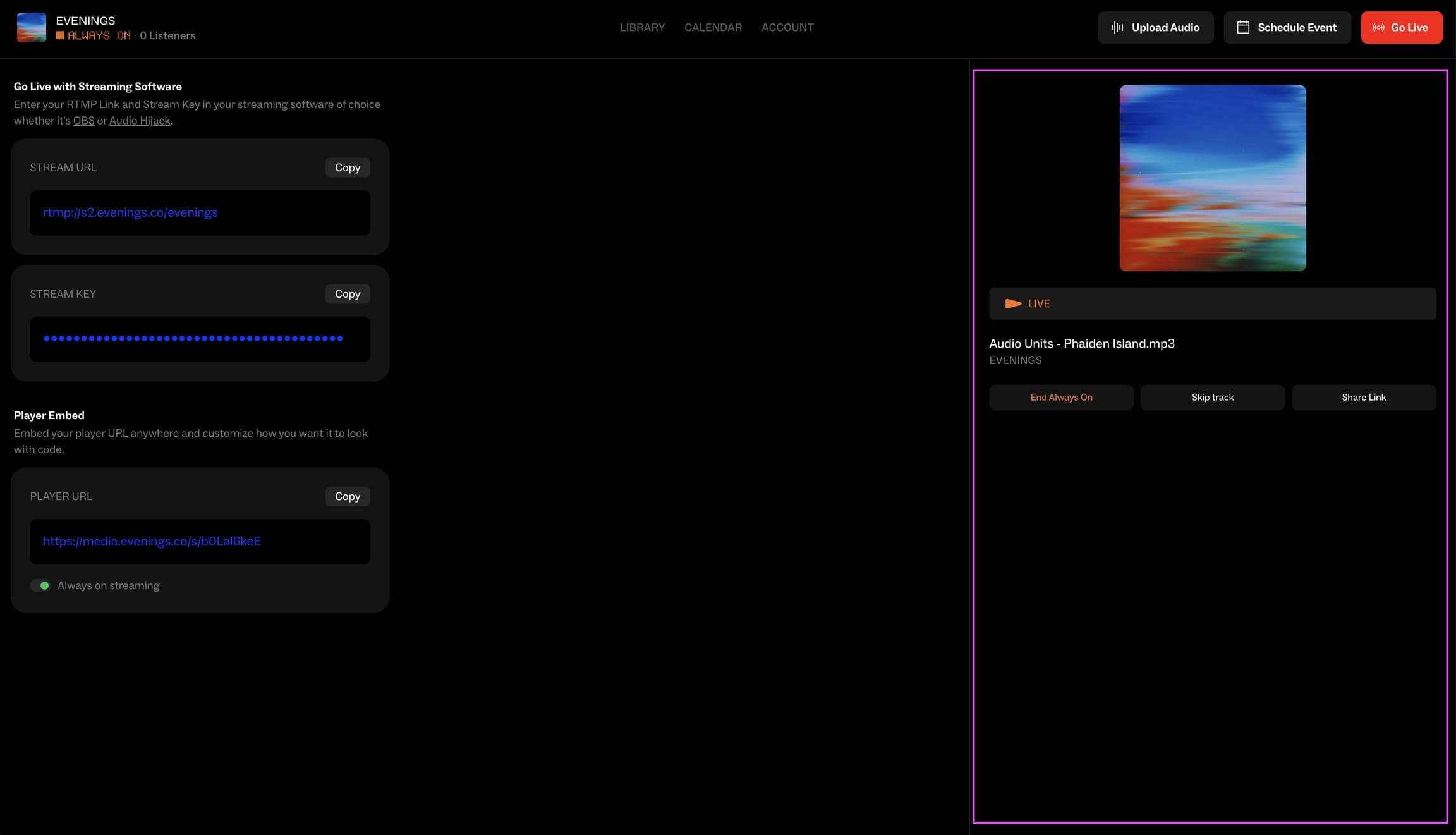Click the PLAYER URL label

[61, 496]
